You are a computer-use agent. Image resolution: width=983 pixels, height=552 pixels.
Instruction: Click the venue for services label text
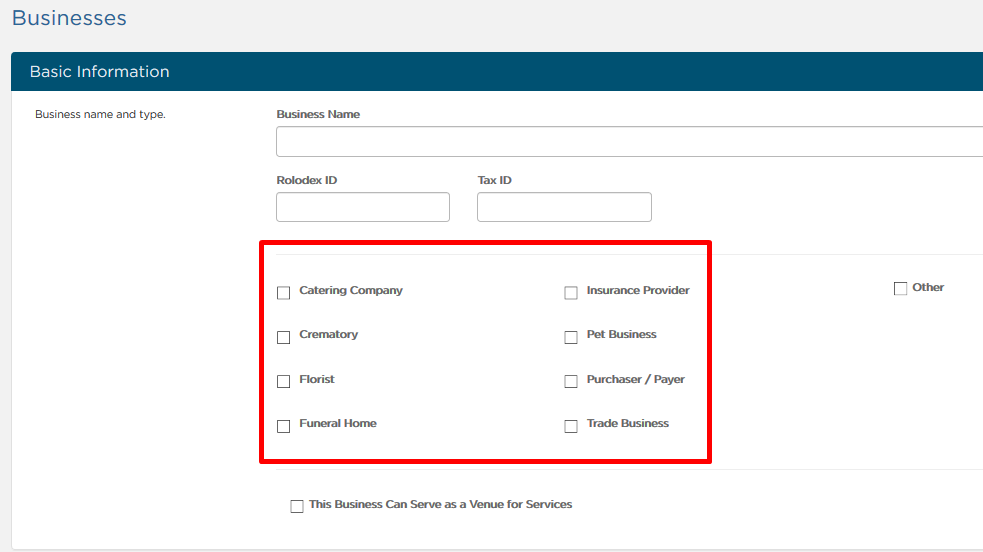[441, 504]
